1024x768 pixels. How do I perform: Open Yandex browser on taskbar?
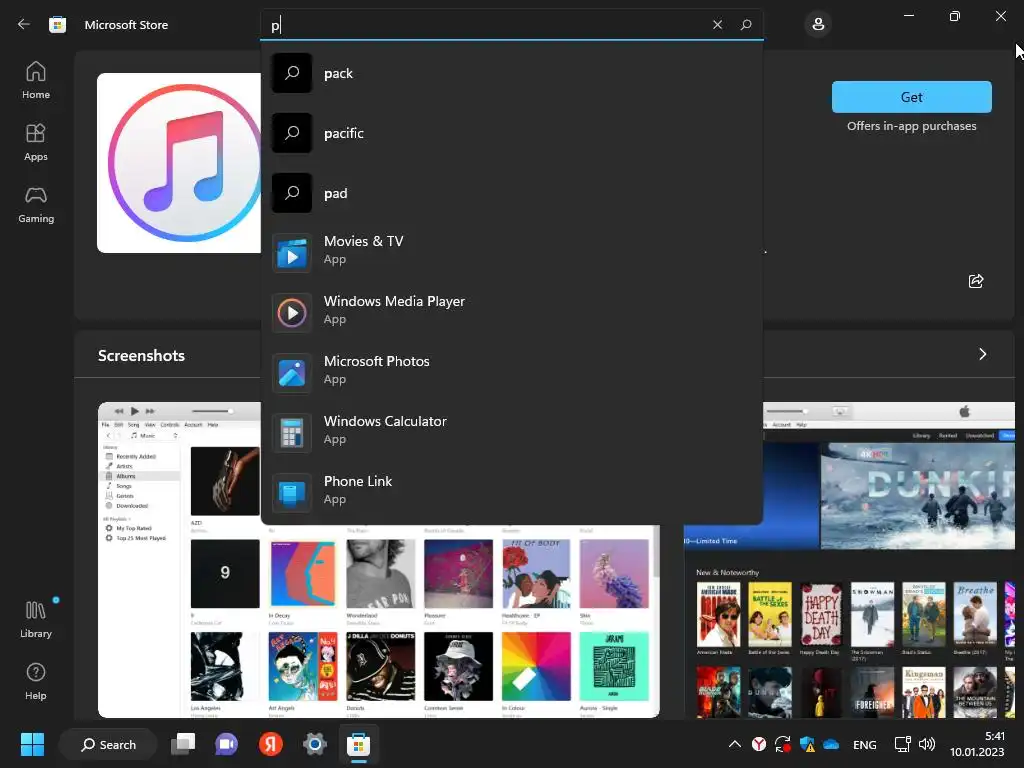pos(270,744)
